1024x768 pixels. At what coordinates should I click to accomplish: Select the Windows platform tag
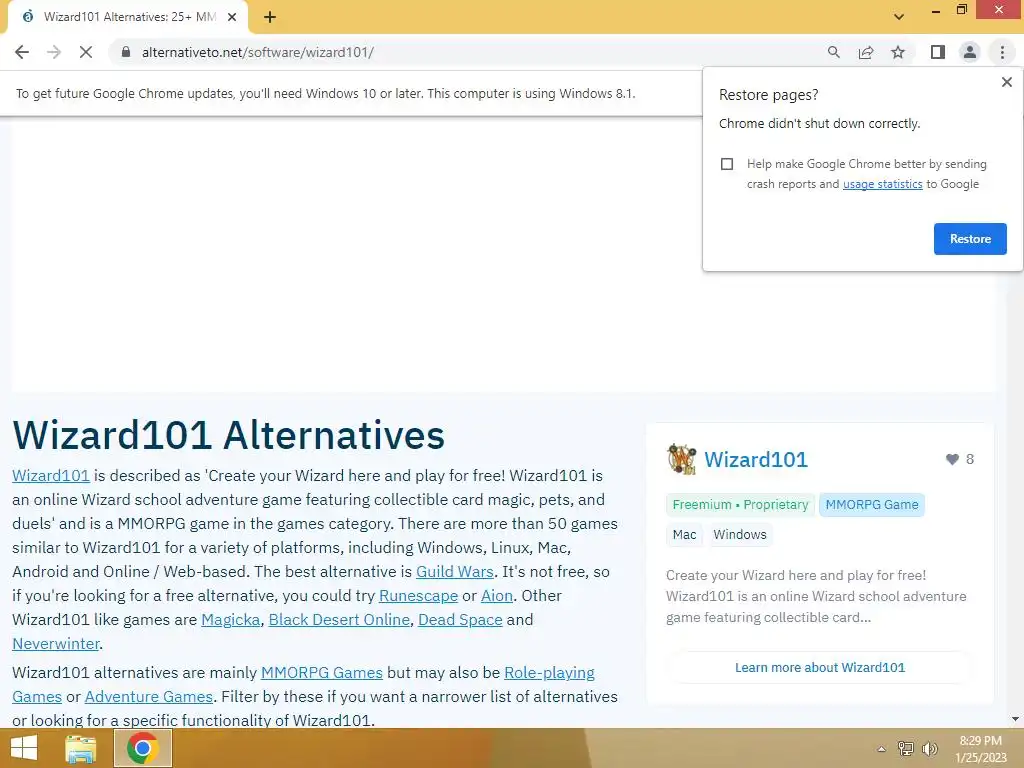pos(739,535)
